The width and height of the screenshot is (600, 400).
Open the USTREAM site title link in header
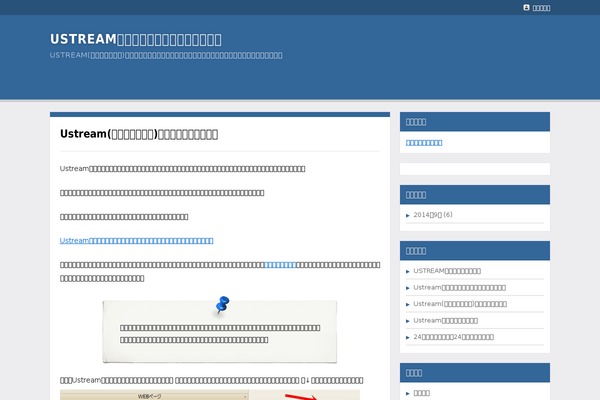[135, 39]
